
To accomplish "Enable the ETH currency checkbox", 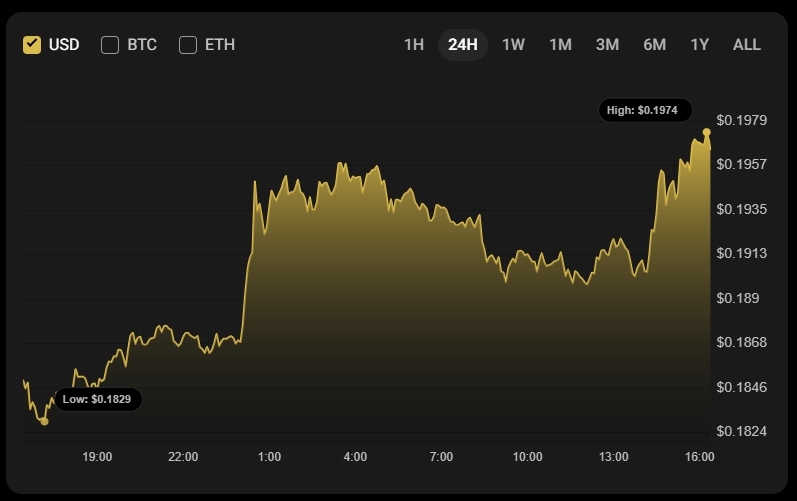I will click(x=188, y=45).
